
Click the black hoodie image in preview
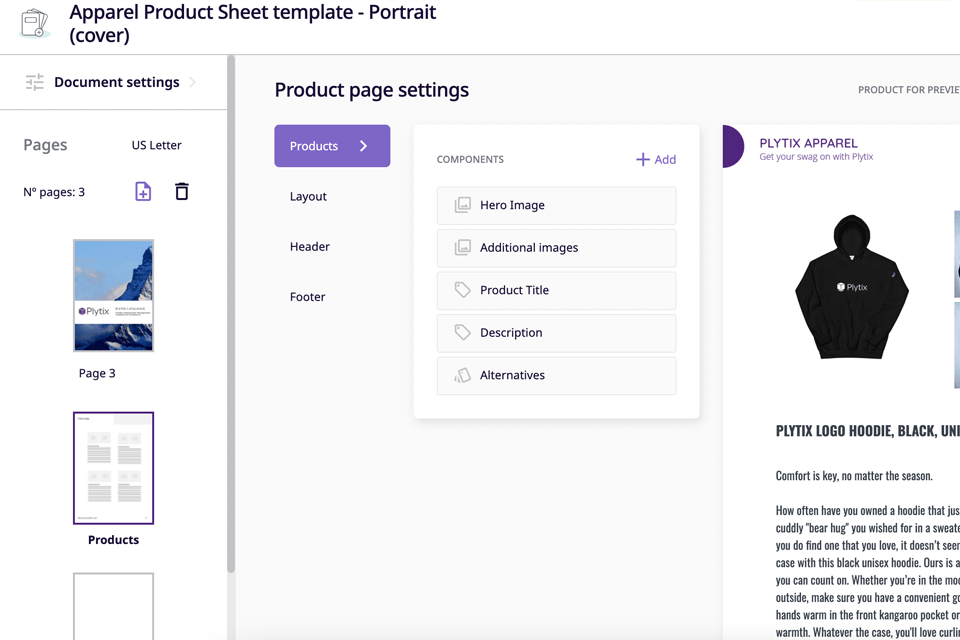pyautogui.click(x=852, y=287)
